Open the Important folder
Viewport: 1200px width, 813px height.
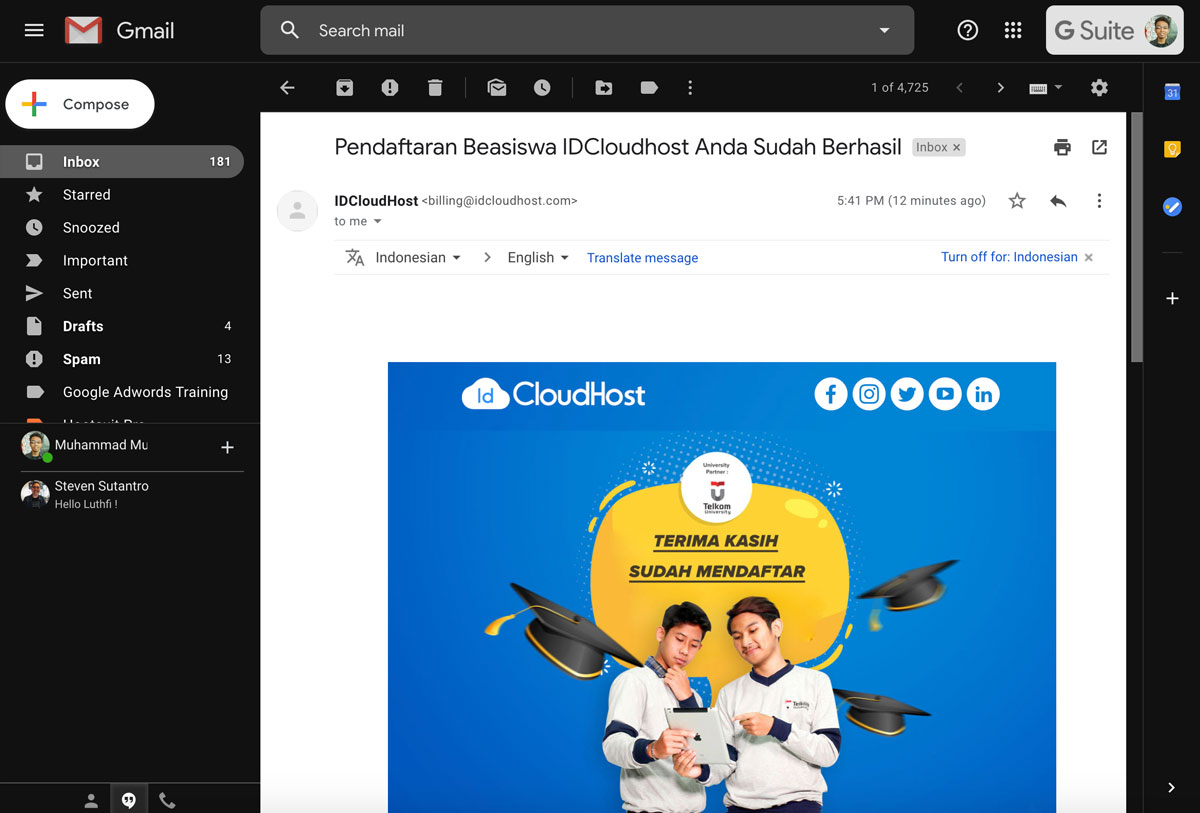(122, 261)
